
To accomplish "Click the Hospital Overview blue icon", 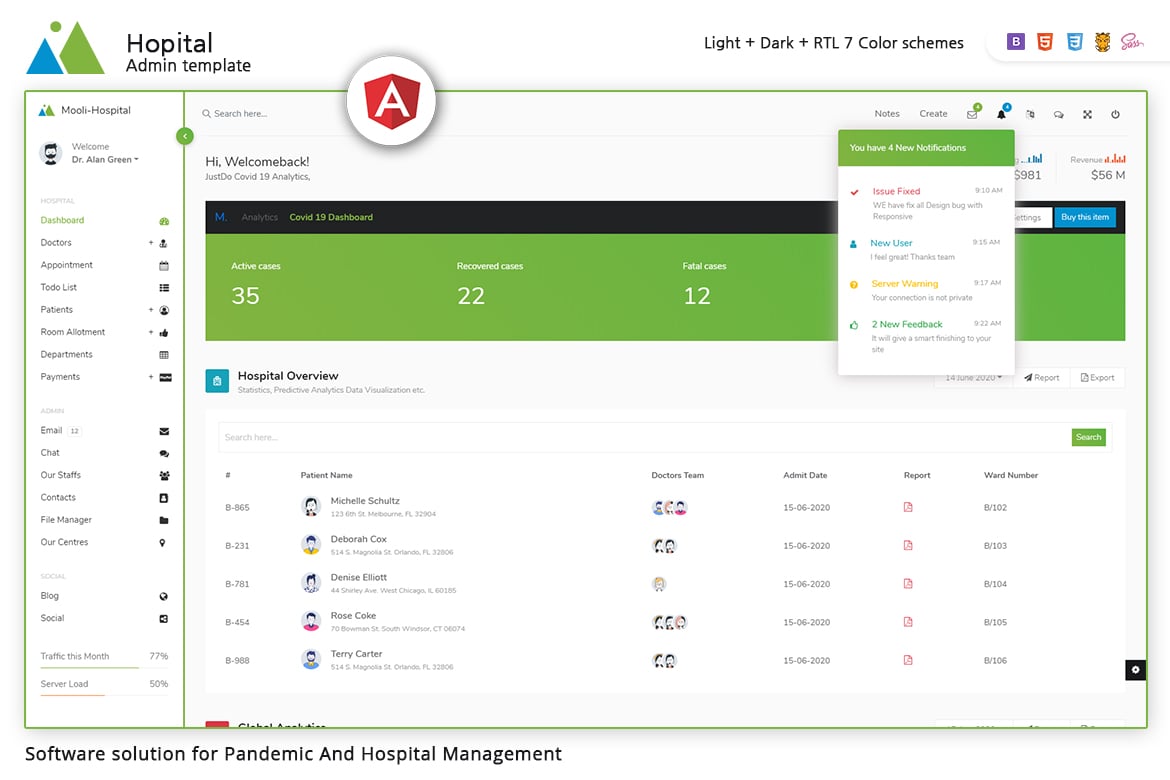I will coord(217,381).
